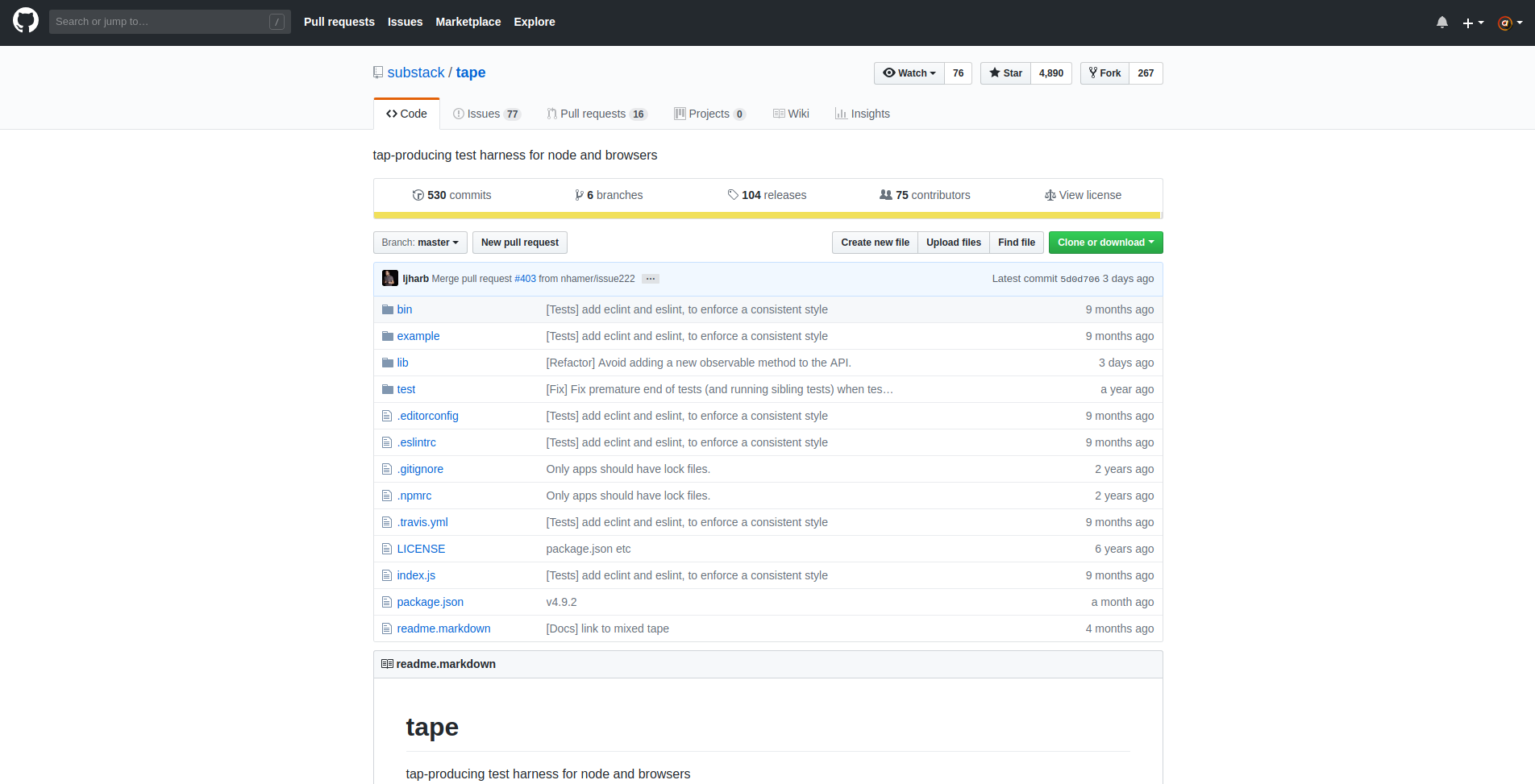Screen dimensions: 1535x784
Task: Open the Insights tab
Action: [862, 114]
